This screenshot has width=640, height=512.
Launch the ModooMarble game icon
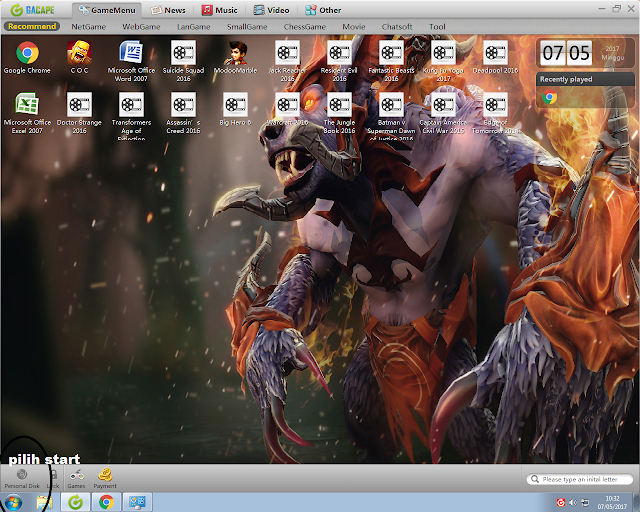[236, 53]
